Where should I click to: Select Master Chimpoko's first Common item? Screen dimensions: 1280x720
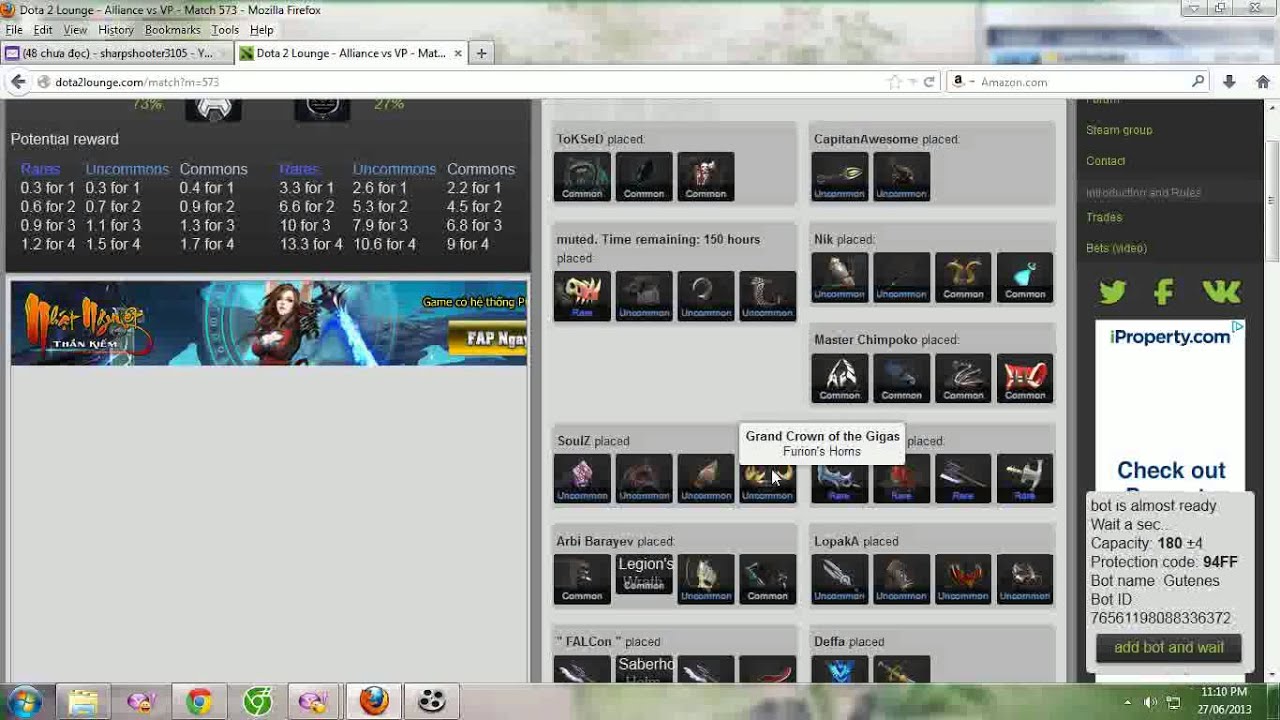point(840,379)
